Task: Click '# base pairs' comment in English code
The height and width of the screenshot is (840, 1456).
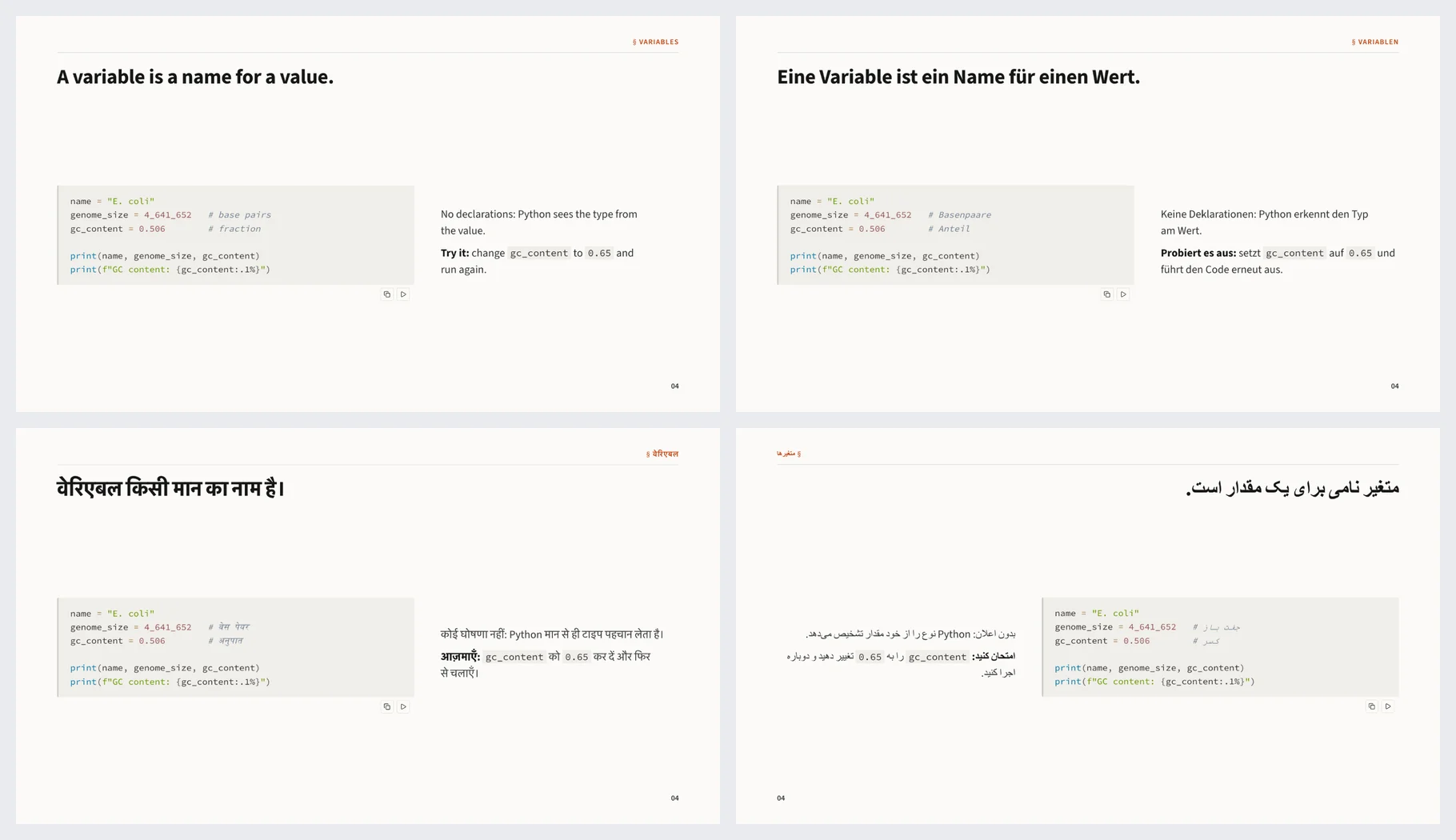Action: coord(240,215)
